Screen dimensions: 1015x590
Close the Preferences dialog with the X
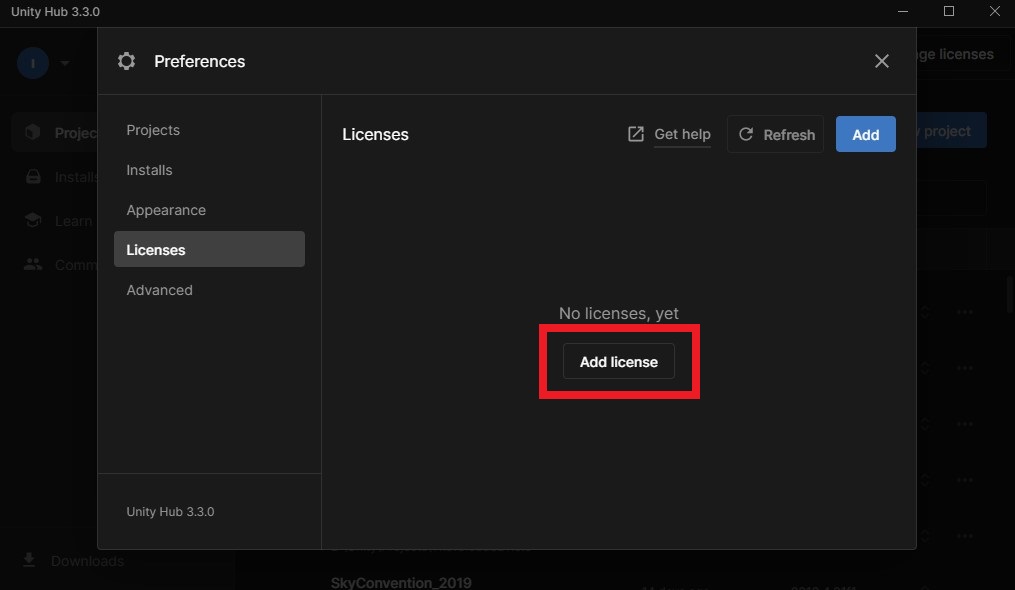[x=881, y=61]
